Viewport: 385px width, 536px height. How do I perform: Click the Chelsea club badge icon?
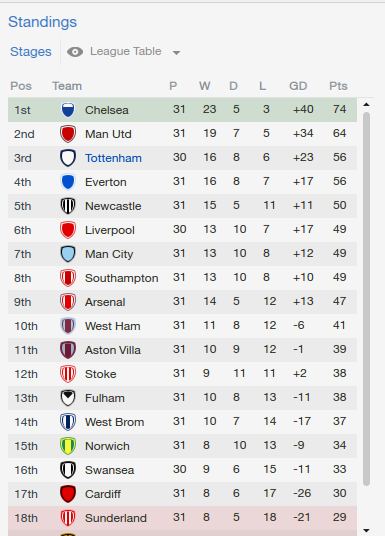(68, 110)
